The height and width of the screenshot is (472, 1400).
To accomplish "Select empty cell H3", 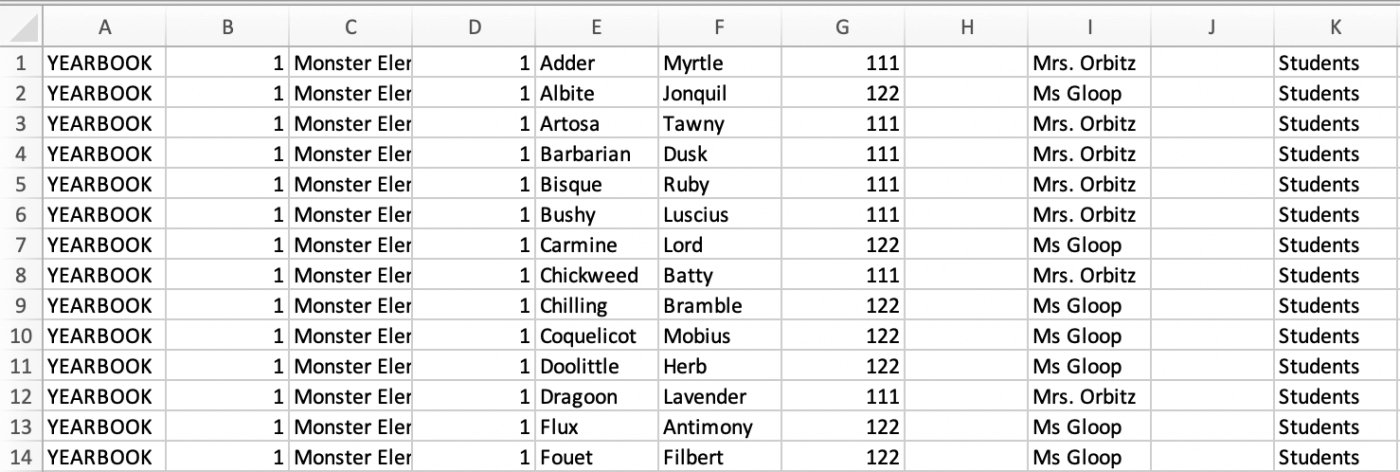I will coord(966,124).
